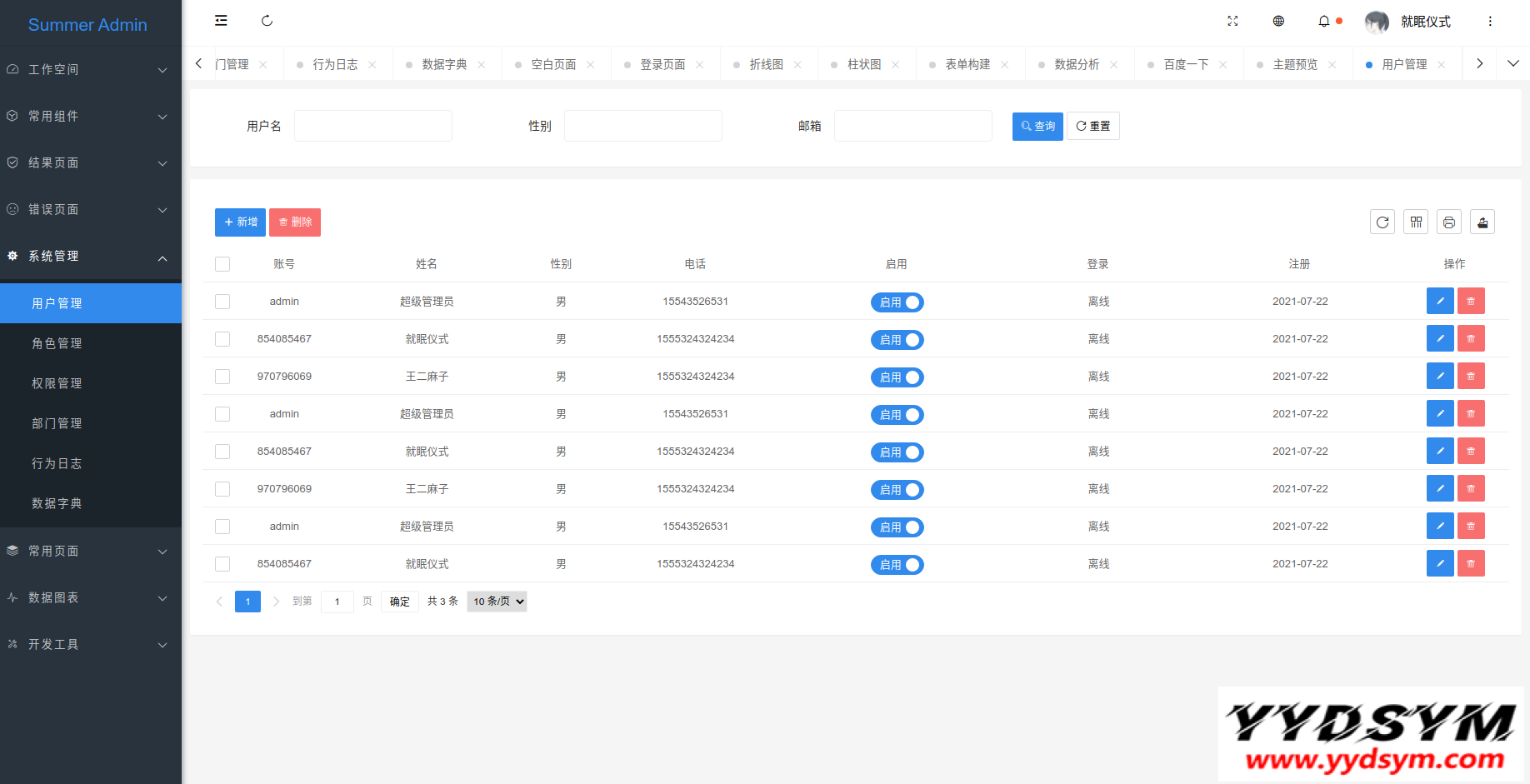The height and width of the screenshot is (784, 1530).
Task: Print the table using the printer icon
Action: click(1449, 222)
